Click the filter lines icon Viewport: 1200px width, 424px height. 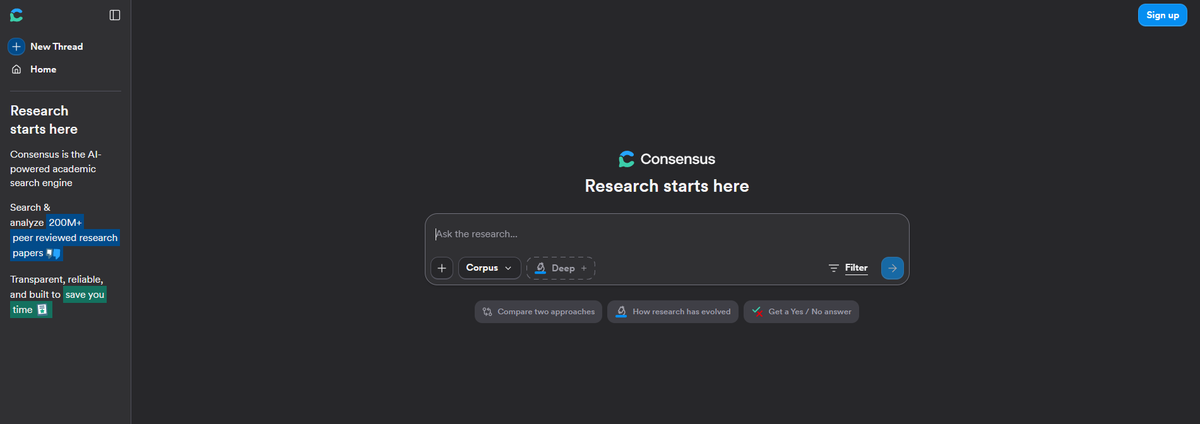pos(834,268)
